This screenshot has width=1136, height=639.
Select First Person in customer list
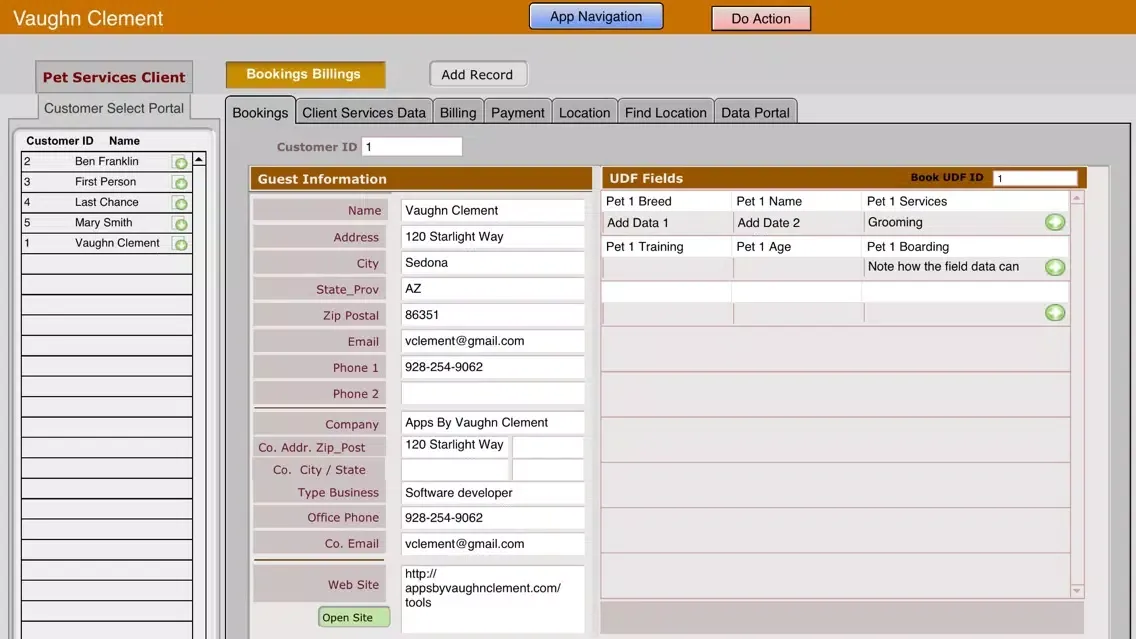point(106,181)
